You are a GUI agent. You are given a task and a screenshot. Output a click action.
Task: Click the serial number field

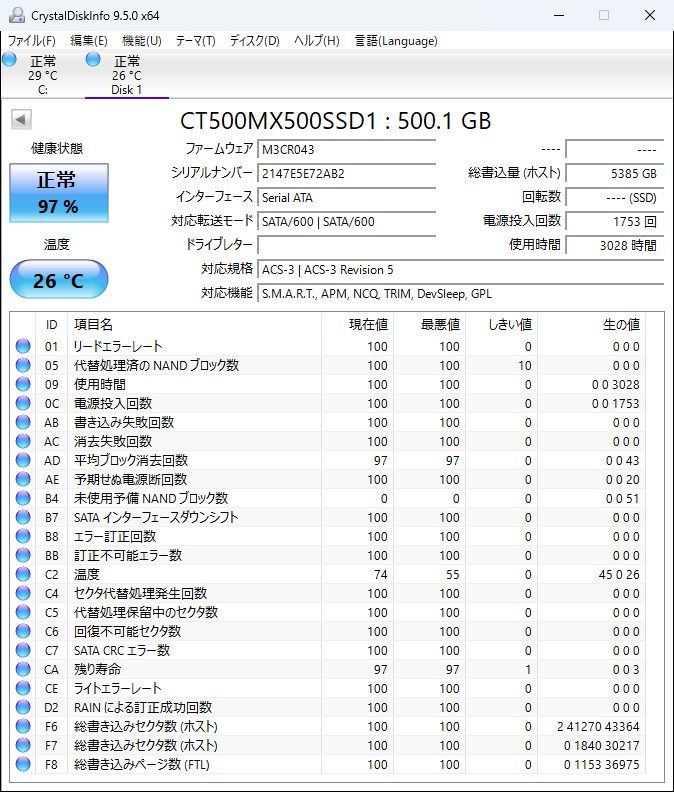click(x=346, y=173)
